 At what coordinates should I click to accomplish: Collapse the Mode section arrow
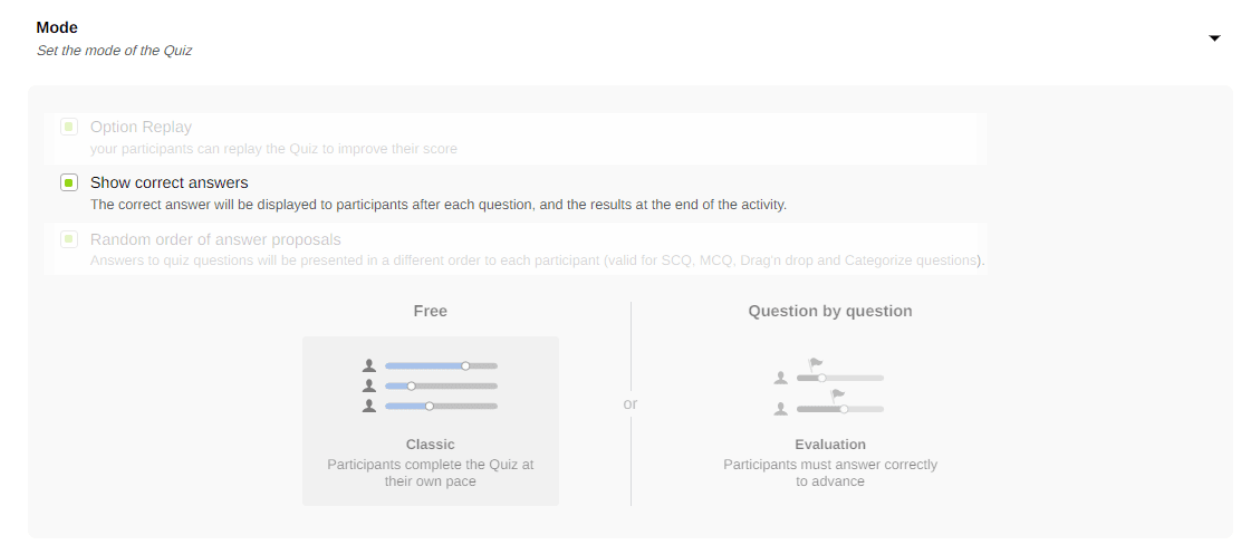point(1215,38)
